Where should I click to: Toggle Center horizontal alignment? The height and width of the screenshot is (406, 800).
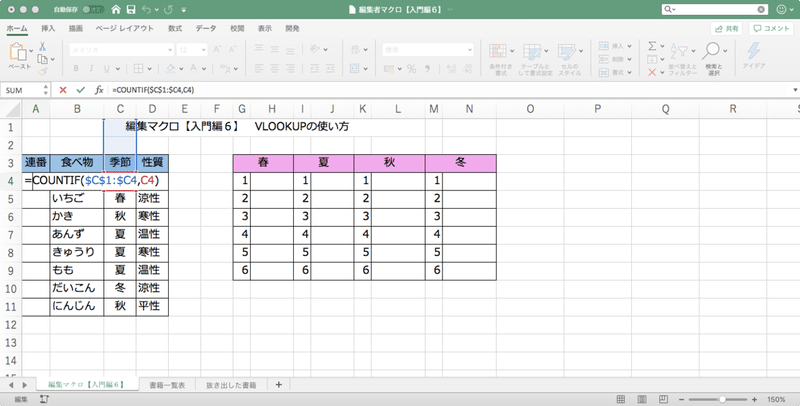tap(274, 68)
